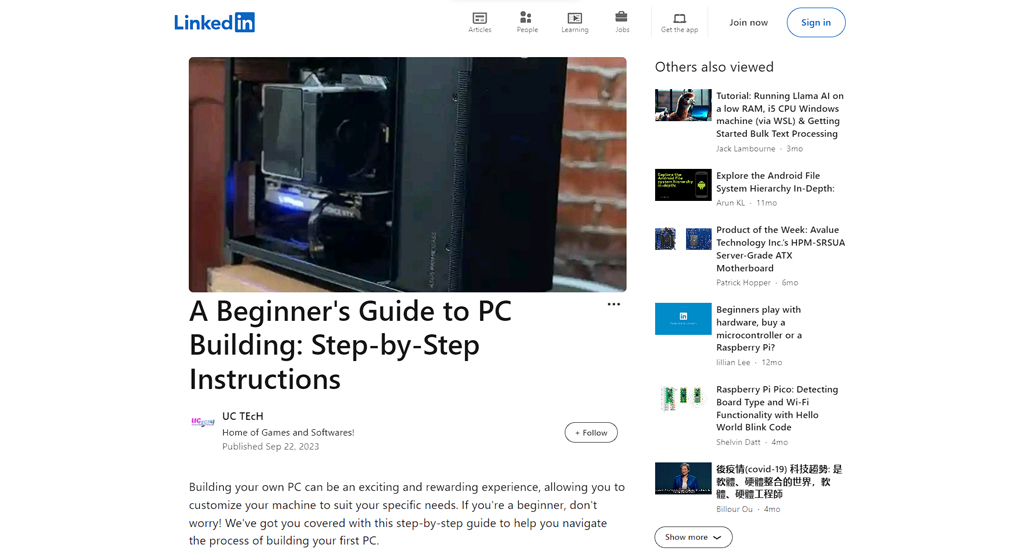The height and width of the screenshot is (556, 1028).
Task: Click the UC TEcH author avatar
Action: pos(203,422)
